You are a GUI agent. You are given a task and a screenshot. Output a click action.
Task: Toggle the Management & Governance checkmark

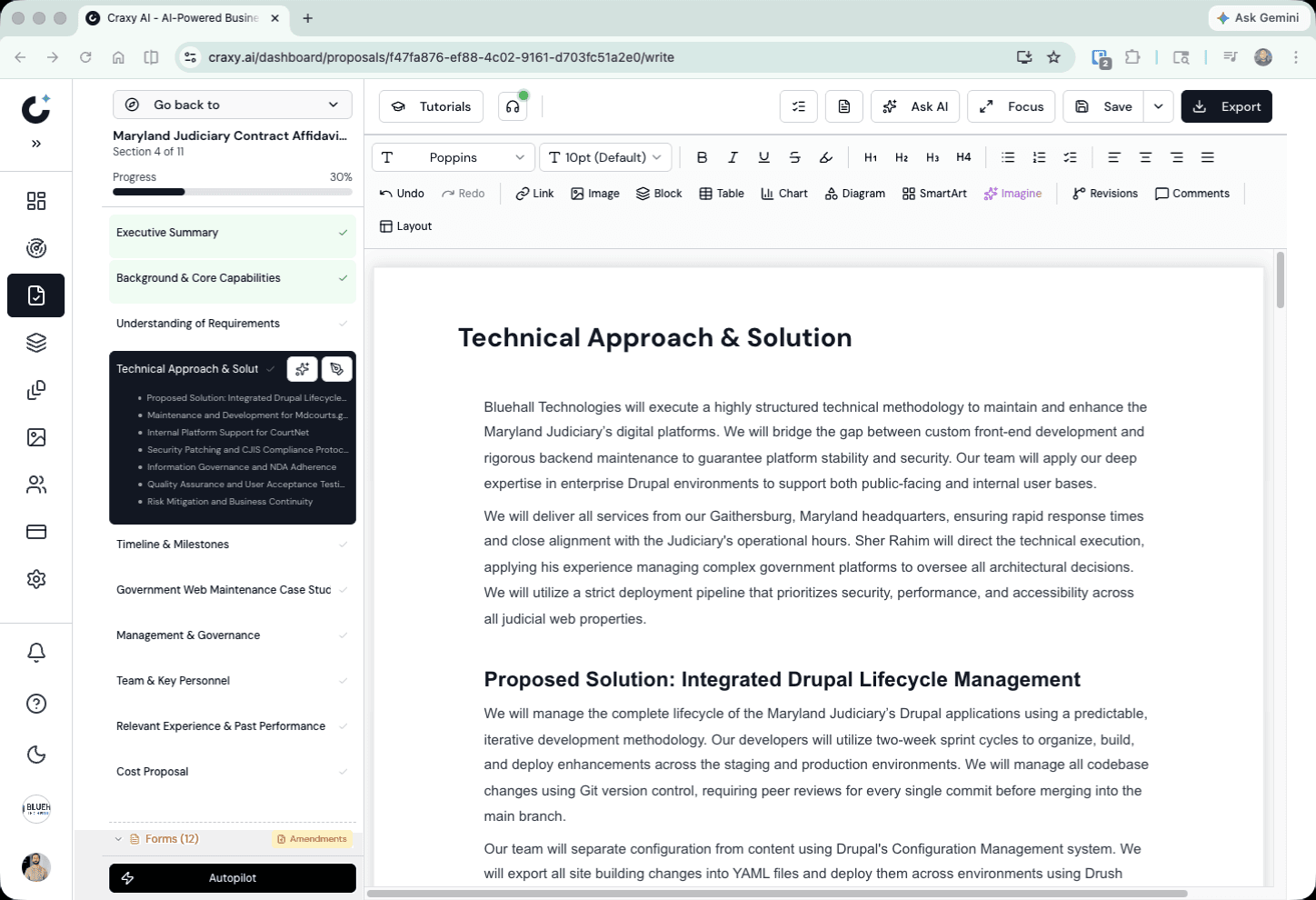[343, 635]
